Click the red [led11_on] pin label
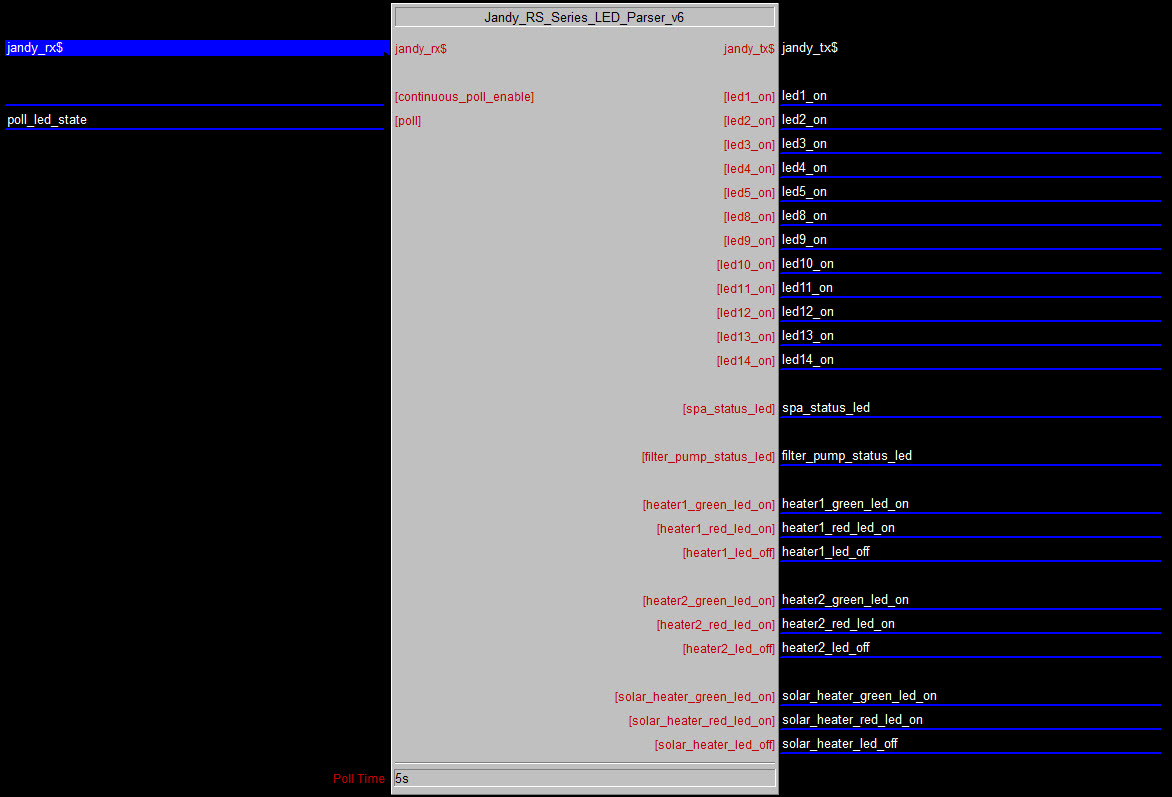Image resolution: width=1172 pixels, height=797 pixels. pyautogui.click(x=746, y=288)
